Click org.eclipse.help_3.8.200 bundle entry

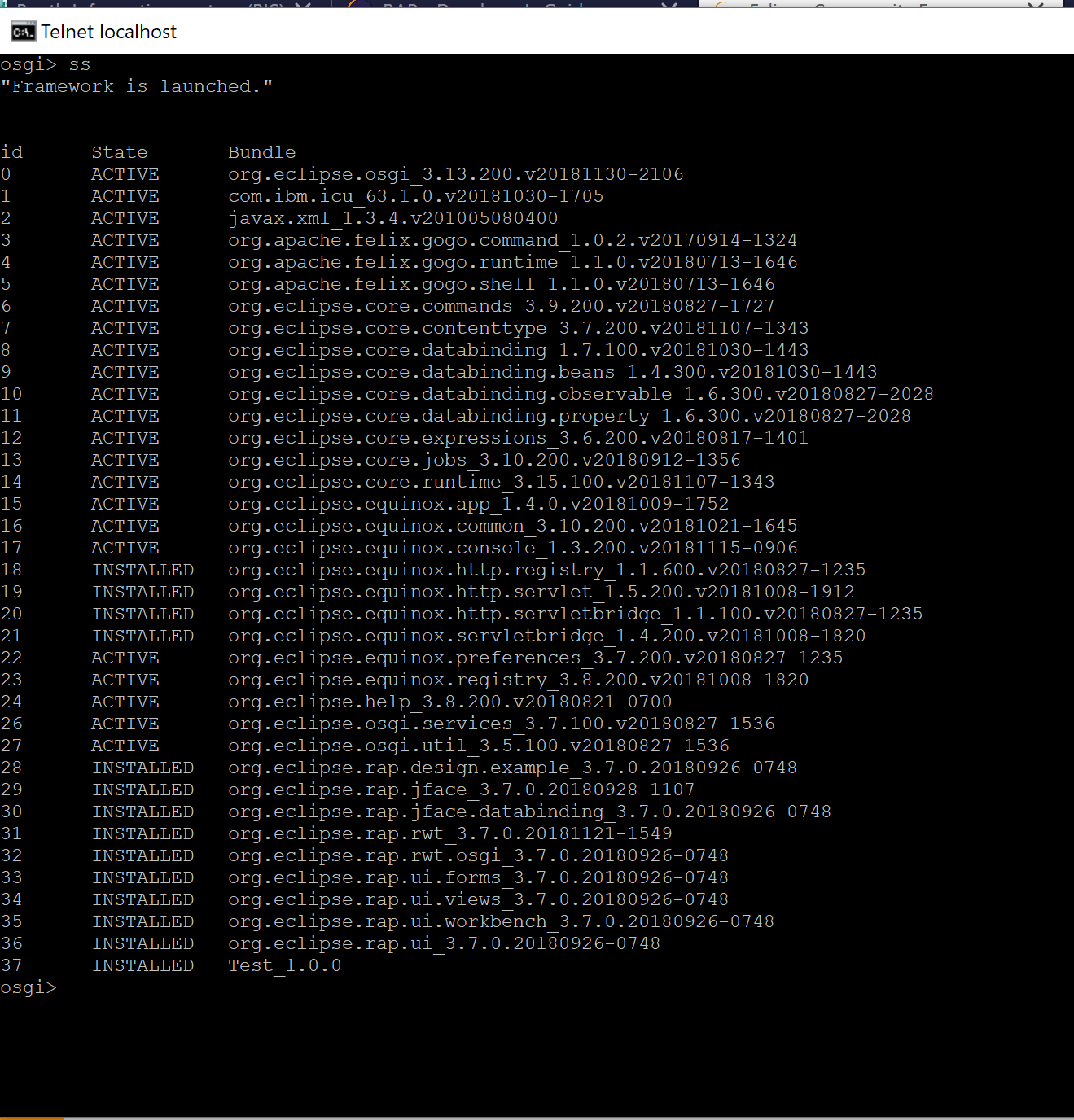coord(450,702)
